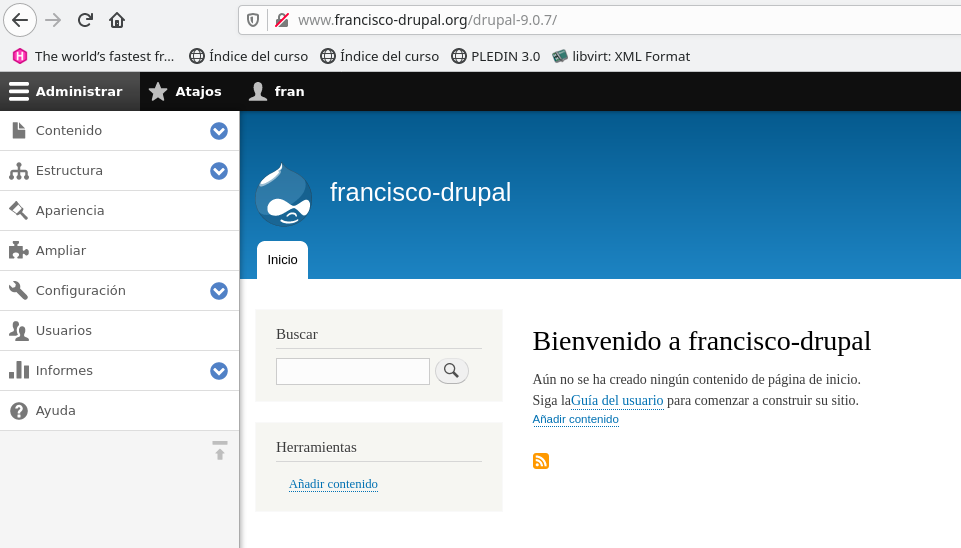Click the Drupal drop logo
Screen dimensions: 961x548
click(x=283, y=195)
